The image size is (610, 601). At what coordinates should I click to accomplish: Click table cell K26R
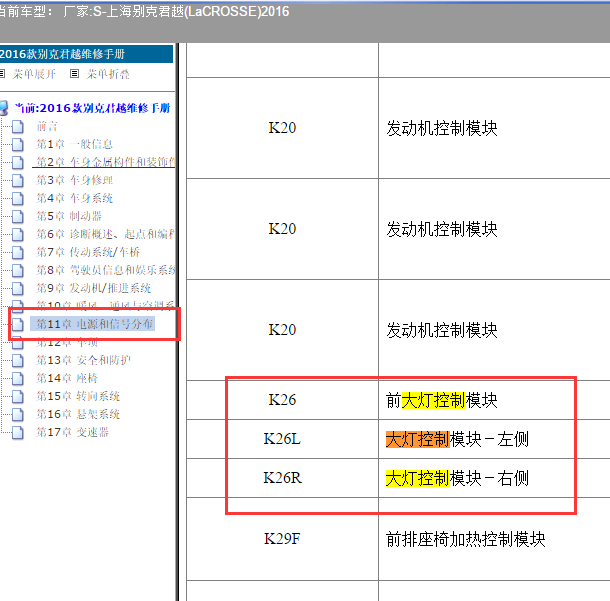pos(282,478)
